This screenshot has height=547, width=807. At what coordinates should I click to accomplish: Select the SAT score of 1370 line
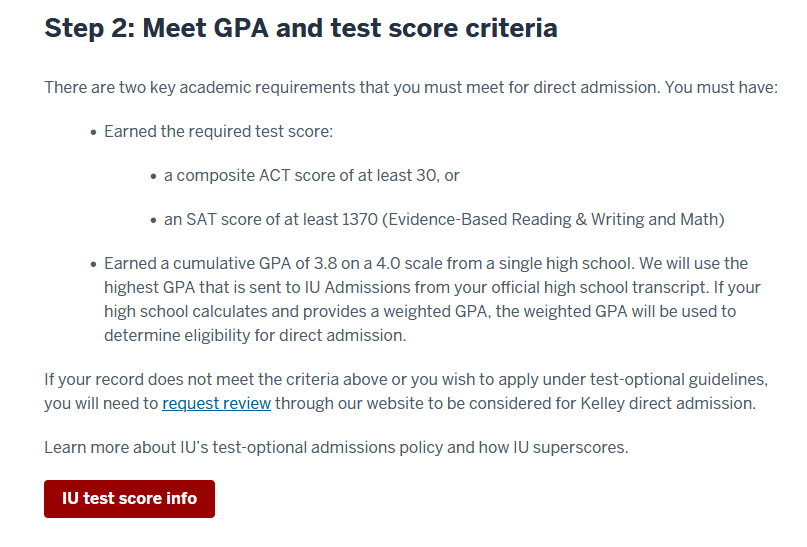(444, 220)
